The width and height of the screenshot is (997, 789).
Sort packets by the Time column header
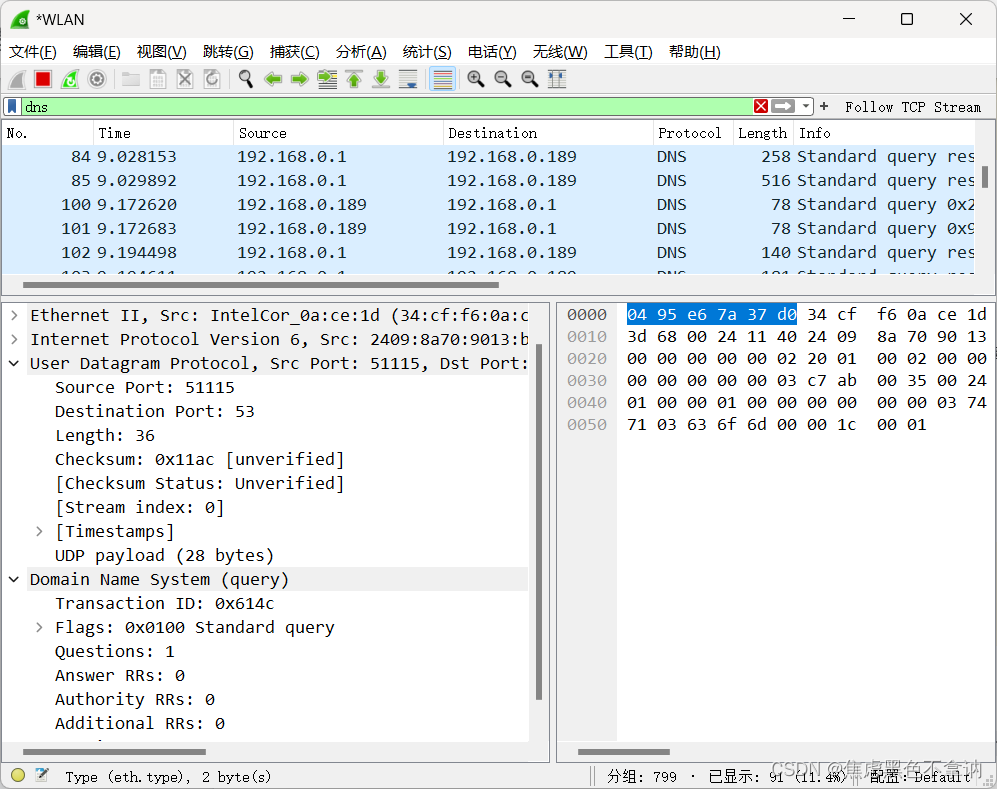click(x=163, y=133)
